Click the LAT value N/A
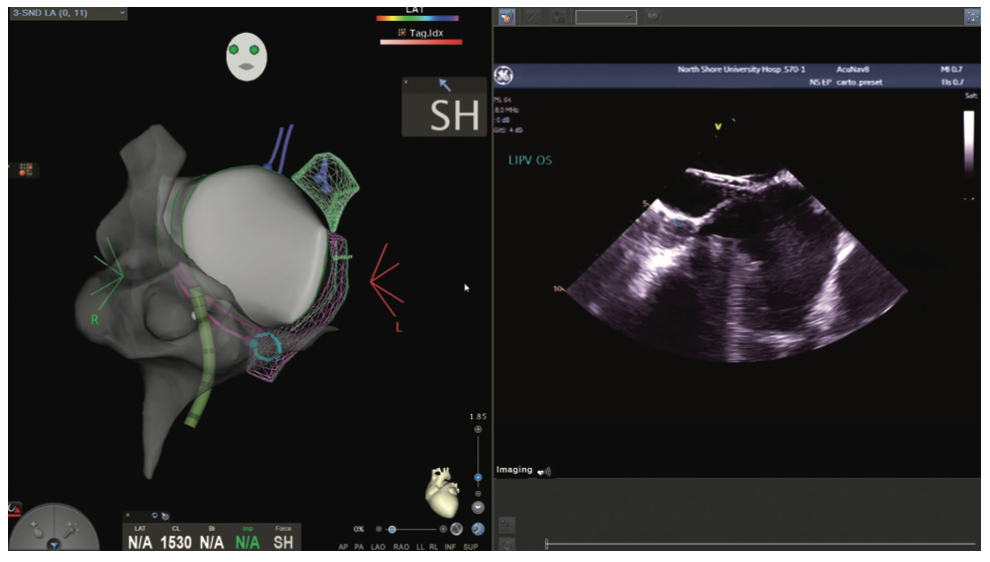This screenshot has height=562, width=990. pos(140,542)
